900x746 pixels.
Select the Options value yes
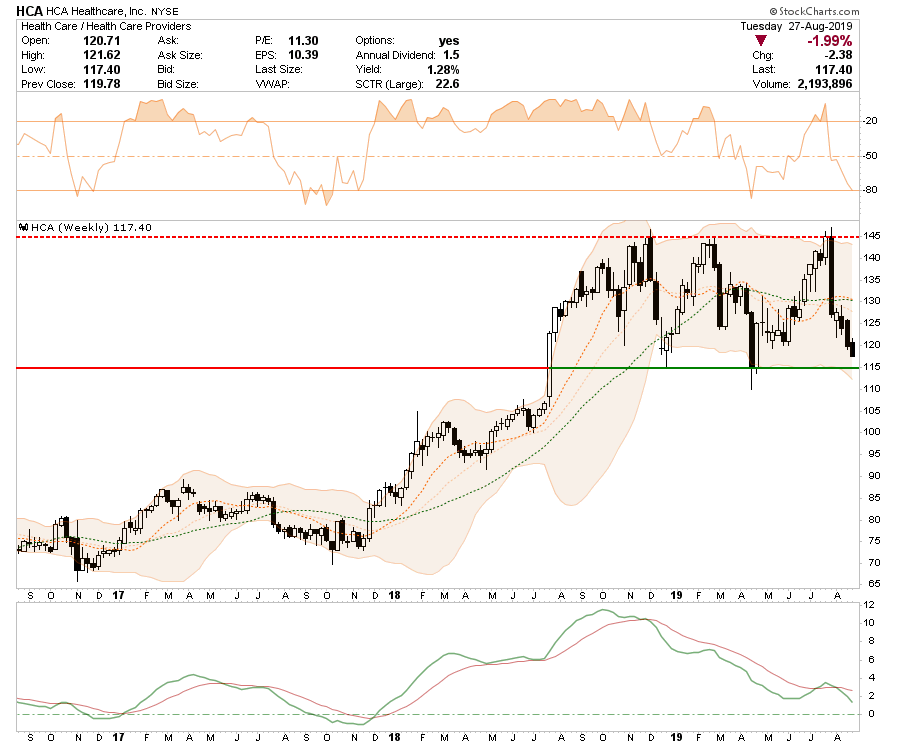[449, 41]
